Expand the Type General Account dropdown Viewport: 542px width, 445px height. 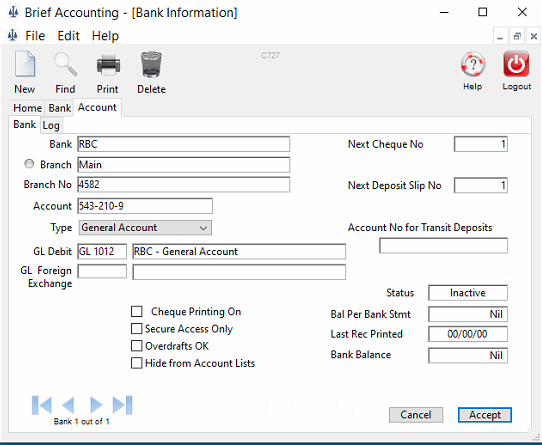click(x=145, y=228)
